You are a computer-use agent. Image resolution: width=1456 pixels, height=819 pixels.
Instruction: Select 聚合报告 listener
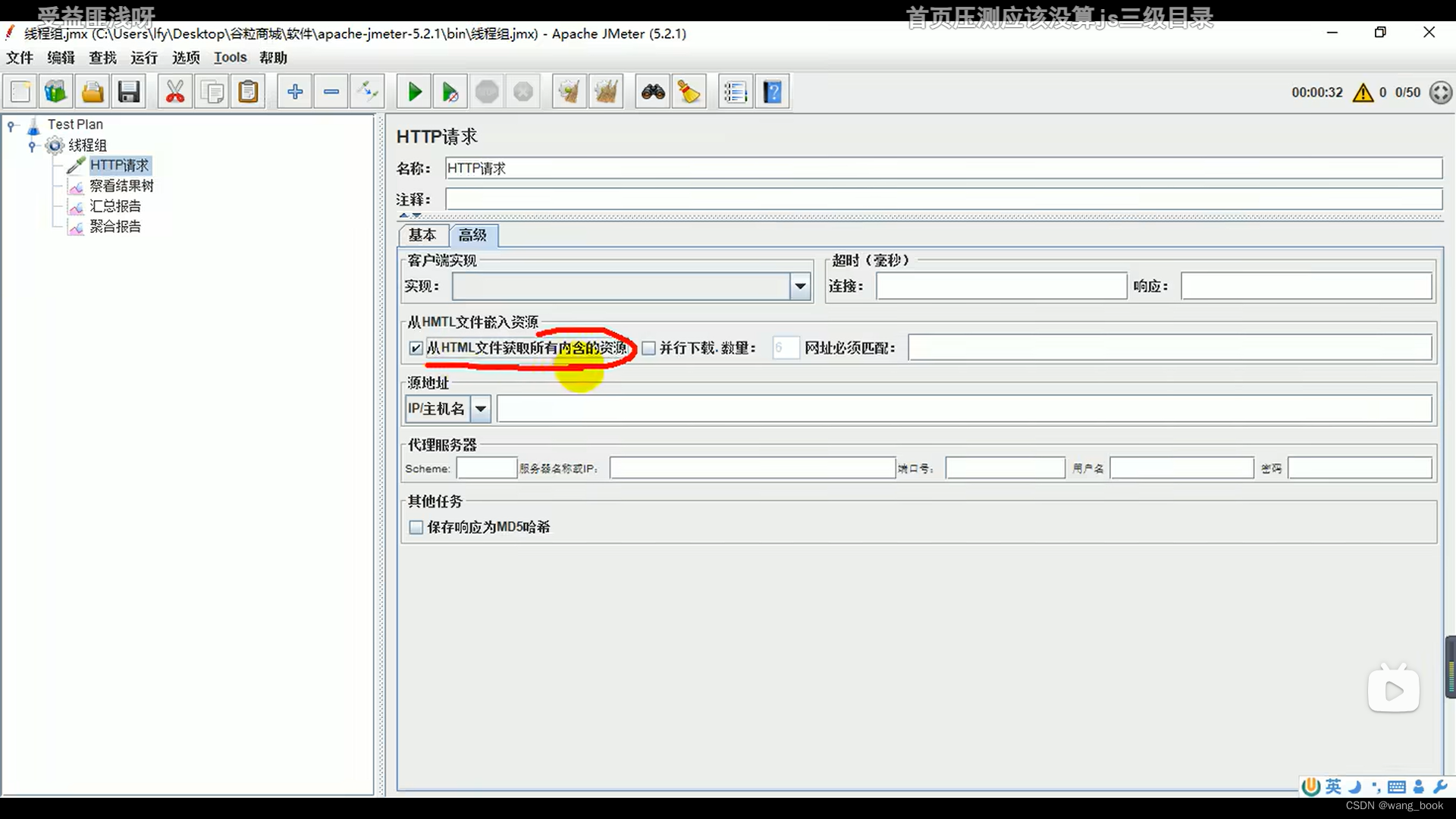tap(115, 227)
